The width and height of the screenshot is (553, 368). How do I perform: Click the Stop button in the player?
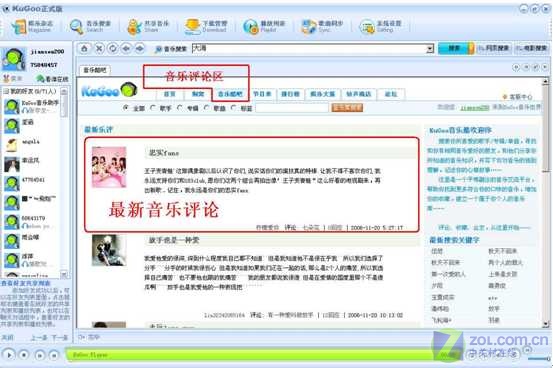pos(24,354)
